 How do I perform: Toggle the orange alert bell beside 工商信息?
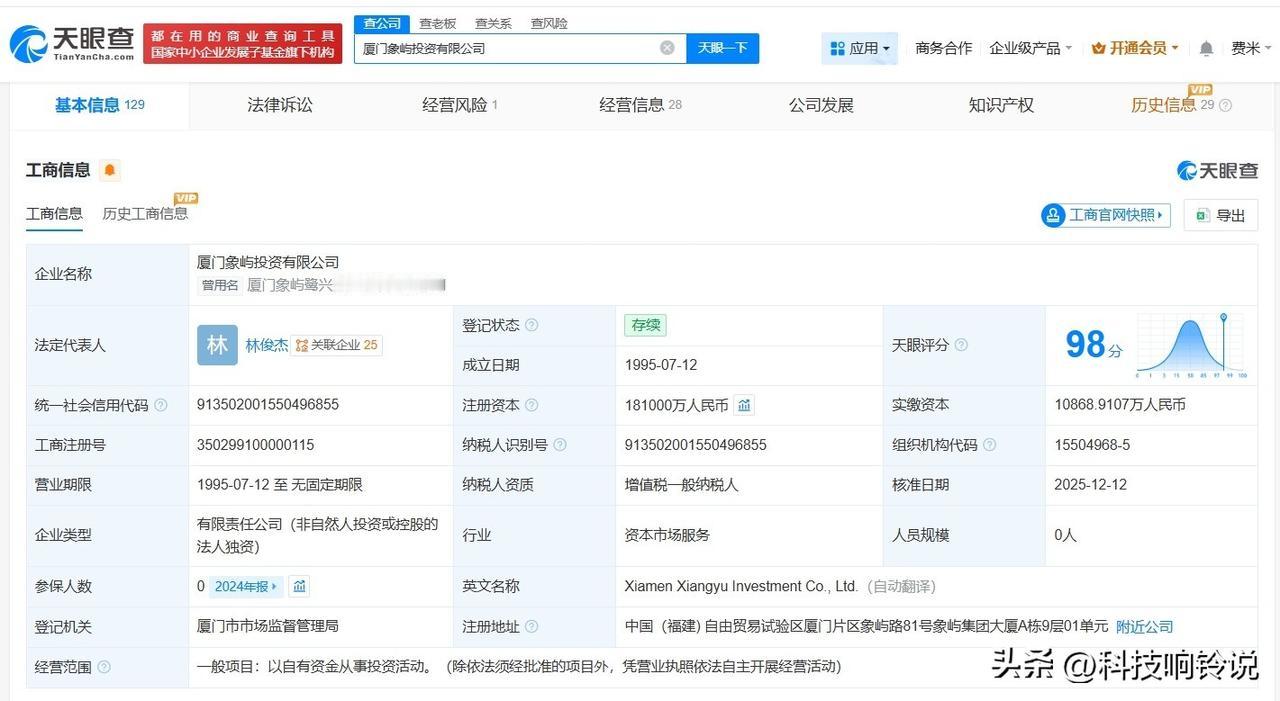tap(110, 170)
